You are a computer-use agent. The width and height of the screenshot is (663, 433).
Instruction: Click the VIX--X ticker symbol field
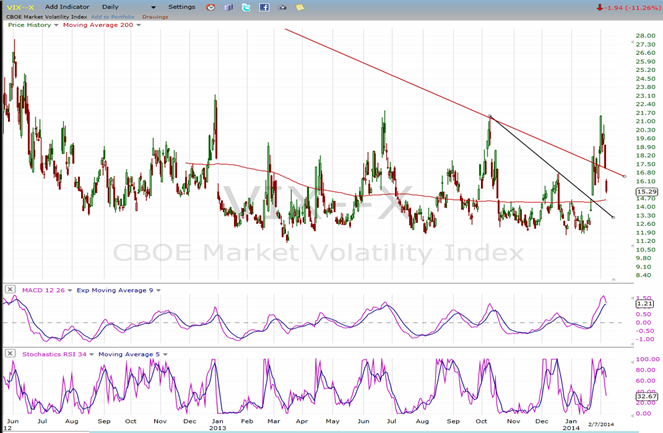click(x=18, y=7)
